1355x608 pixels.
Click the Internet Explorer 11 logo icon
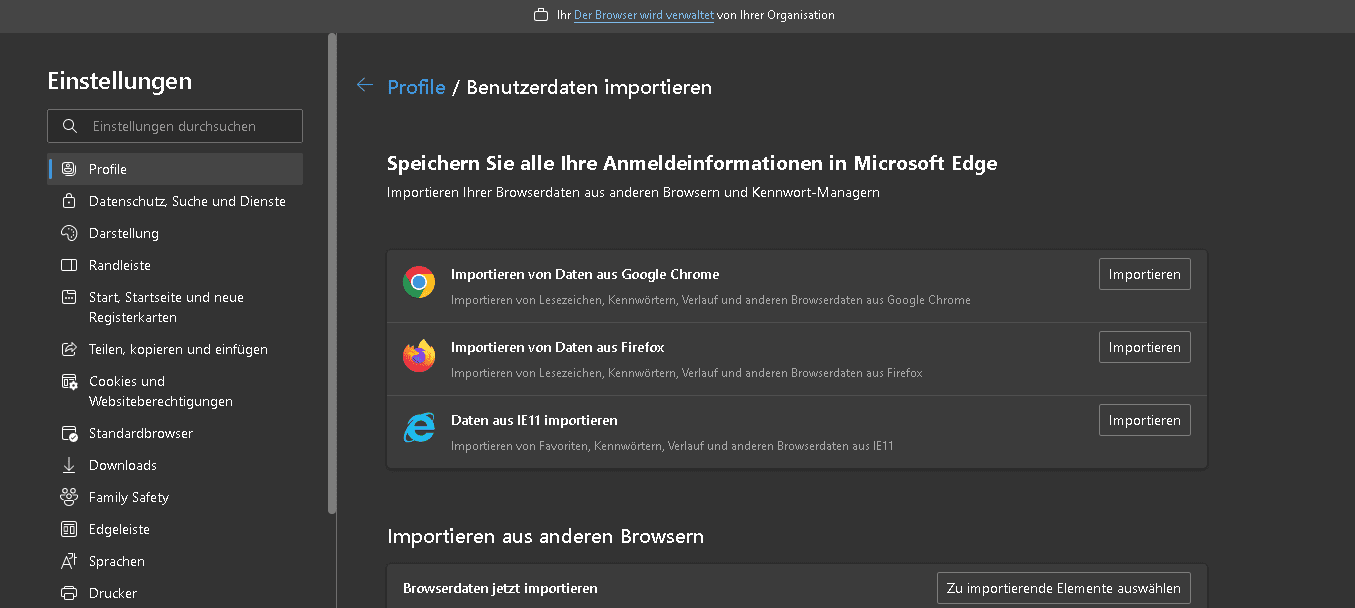pyautogui.click(x=419, y=429)
